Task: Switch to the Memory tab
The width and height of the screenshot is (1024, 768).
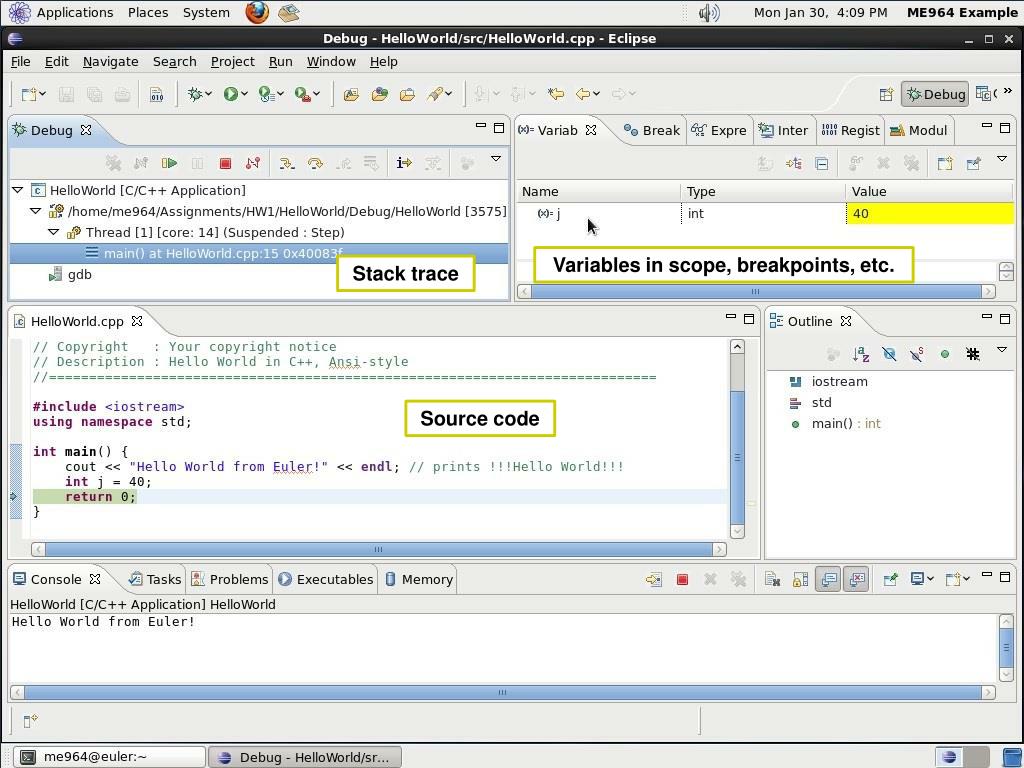Action: click(419, 579)
